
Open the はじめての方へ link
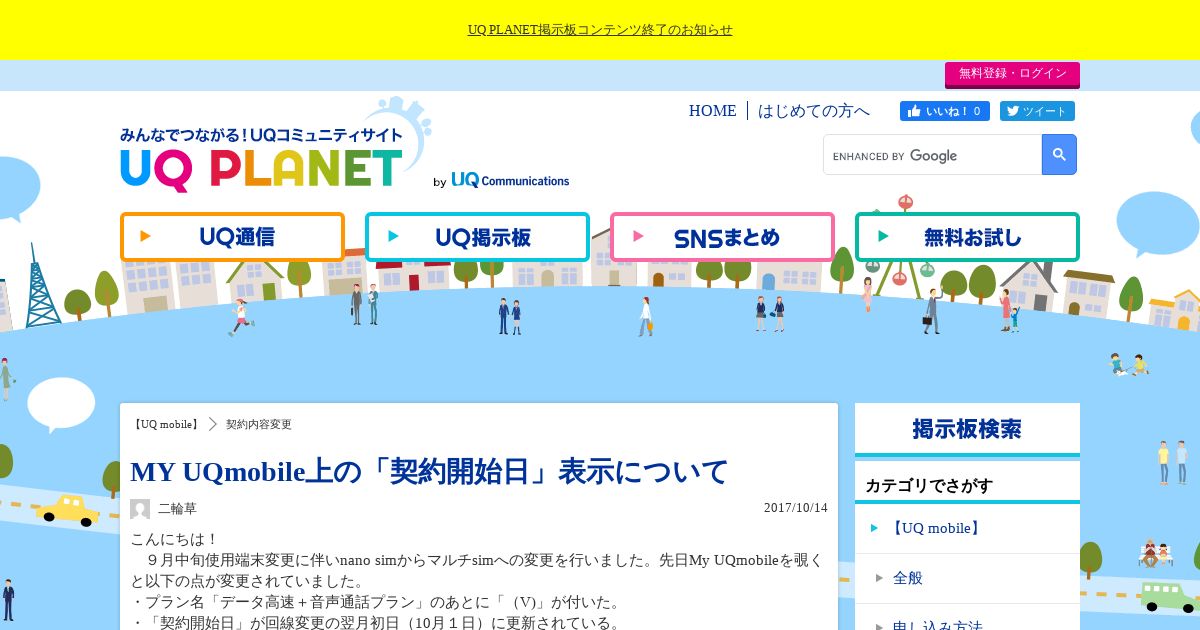tap(814, 111)
